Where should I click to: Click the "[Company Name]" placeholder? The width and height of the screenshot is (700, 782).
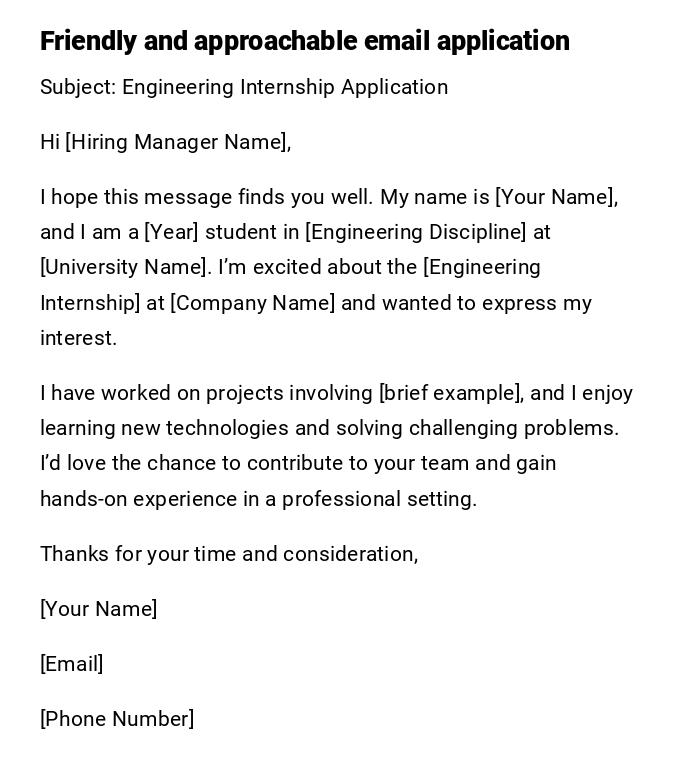(253, 303)
